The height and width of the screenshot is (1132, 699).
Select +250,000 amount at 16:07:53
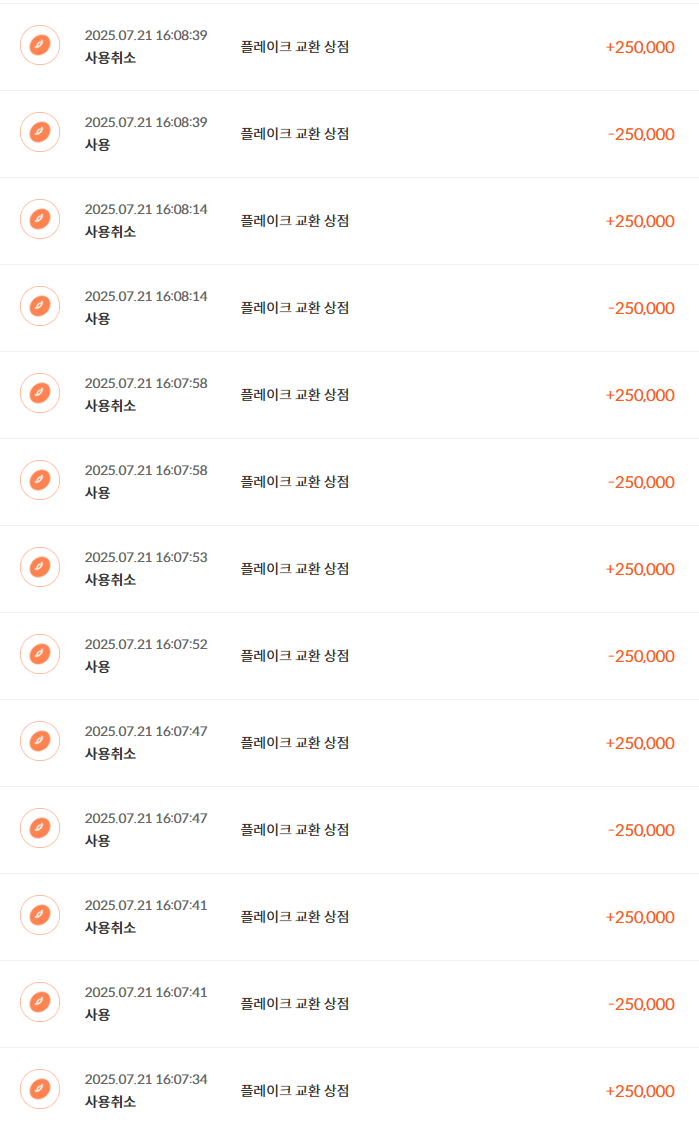pyautogui.click(x=640, y=569)
